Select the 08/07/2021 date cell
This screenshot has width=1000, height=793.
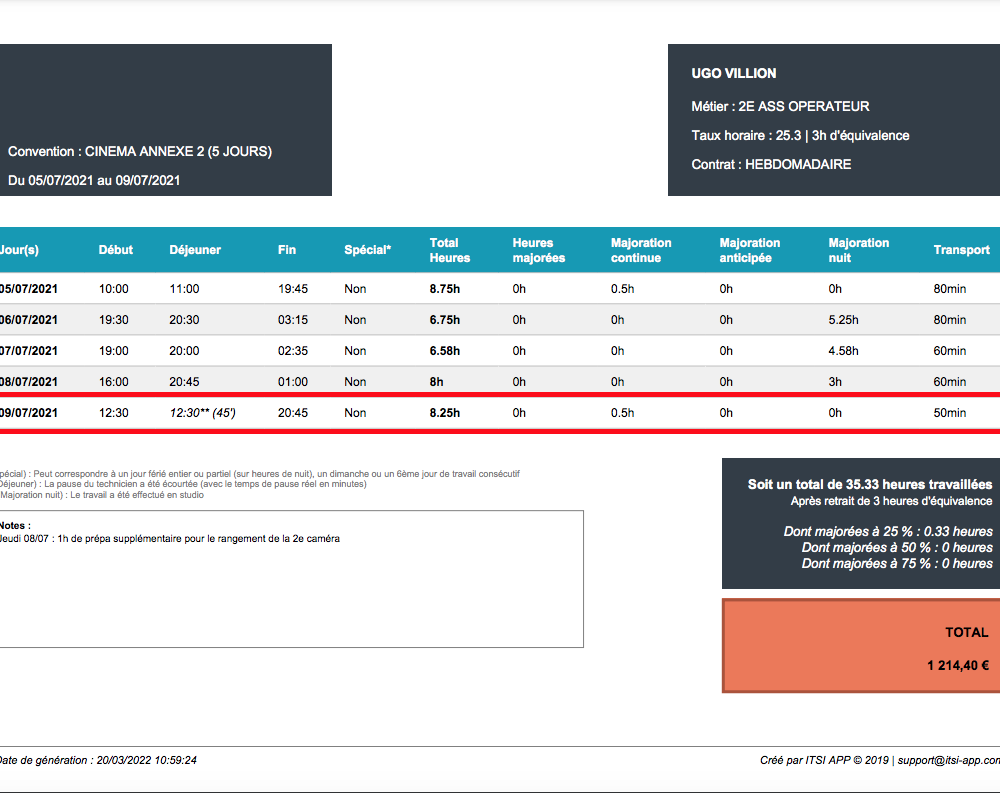click(x=29, y=382)
